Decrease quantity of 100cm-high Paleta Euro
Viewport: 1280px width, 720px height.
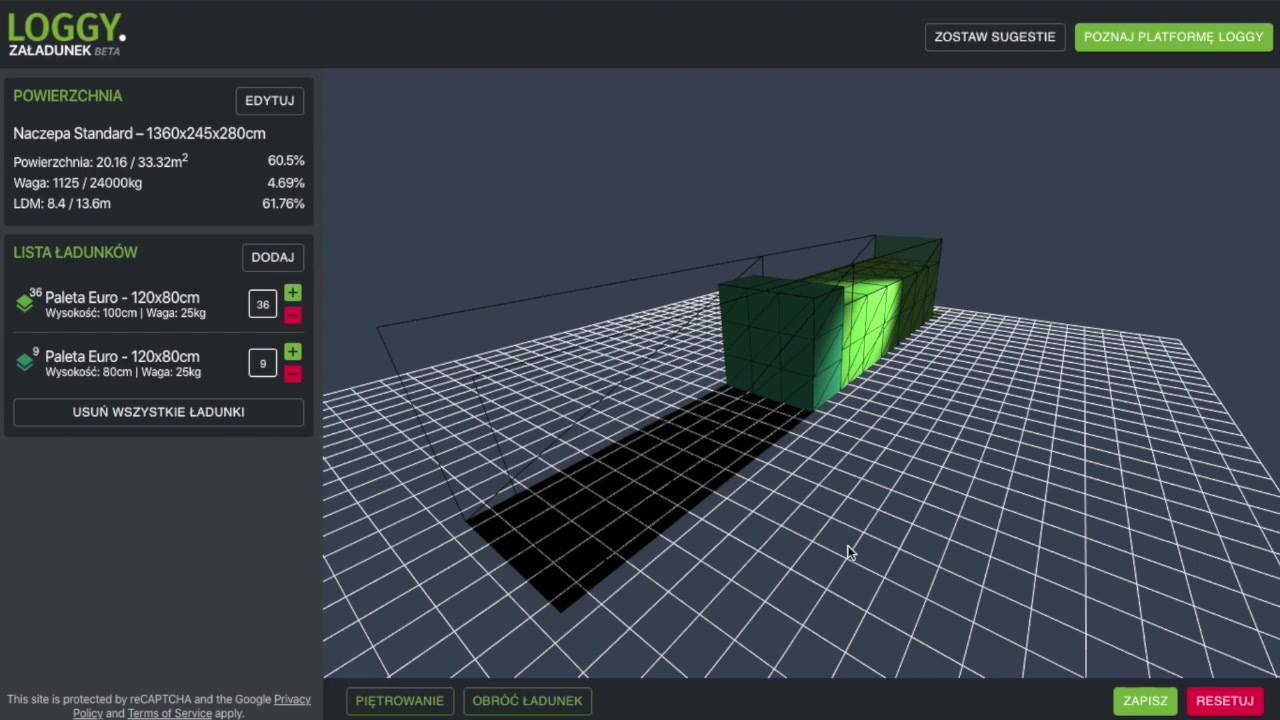[292, 315]
